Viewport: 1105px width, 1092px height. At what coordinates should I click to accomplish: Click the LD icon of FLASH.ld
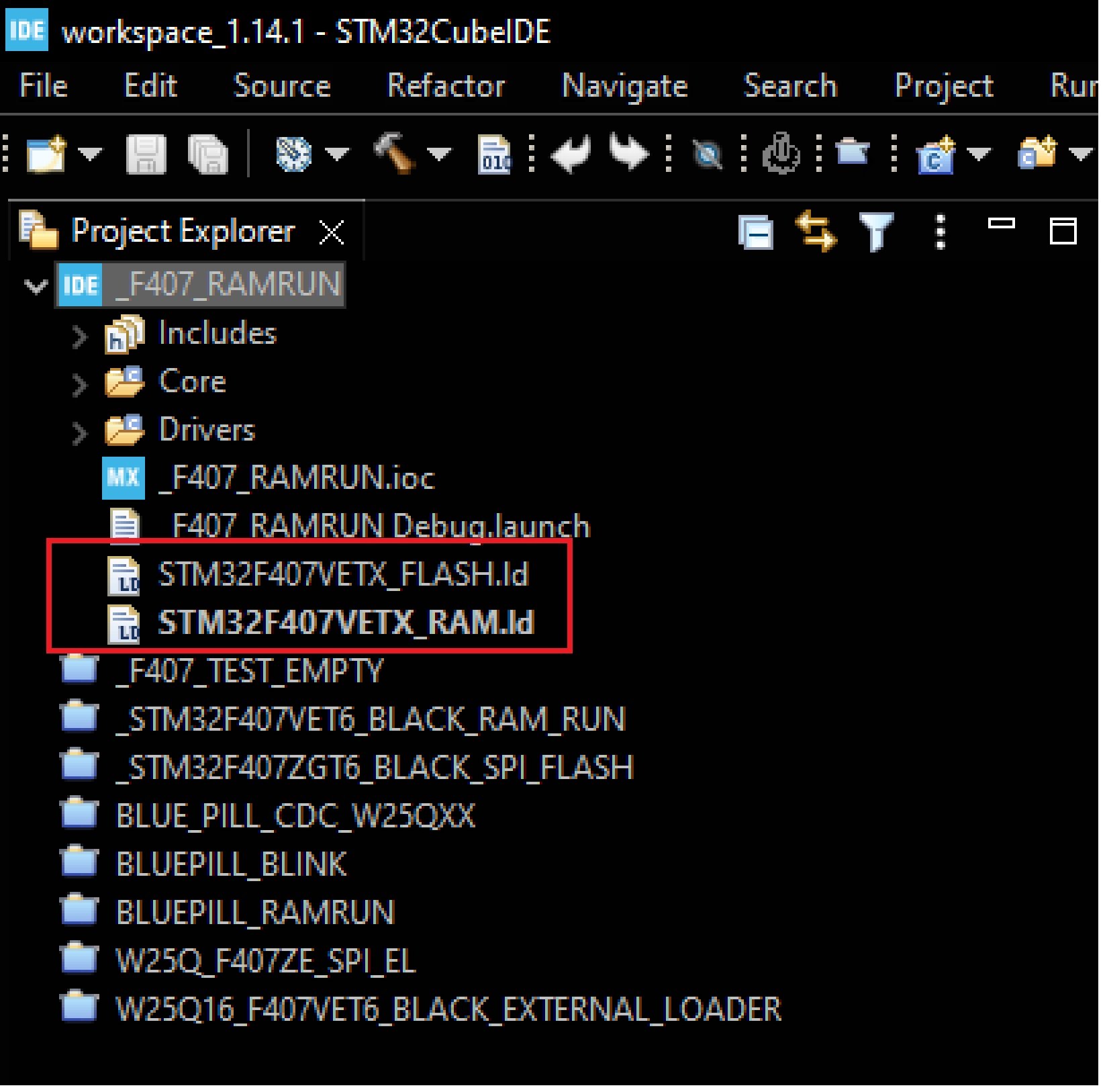tap(124, 576)
